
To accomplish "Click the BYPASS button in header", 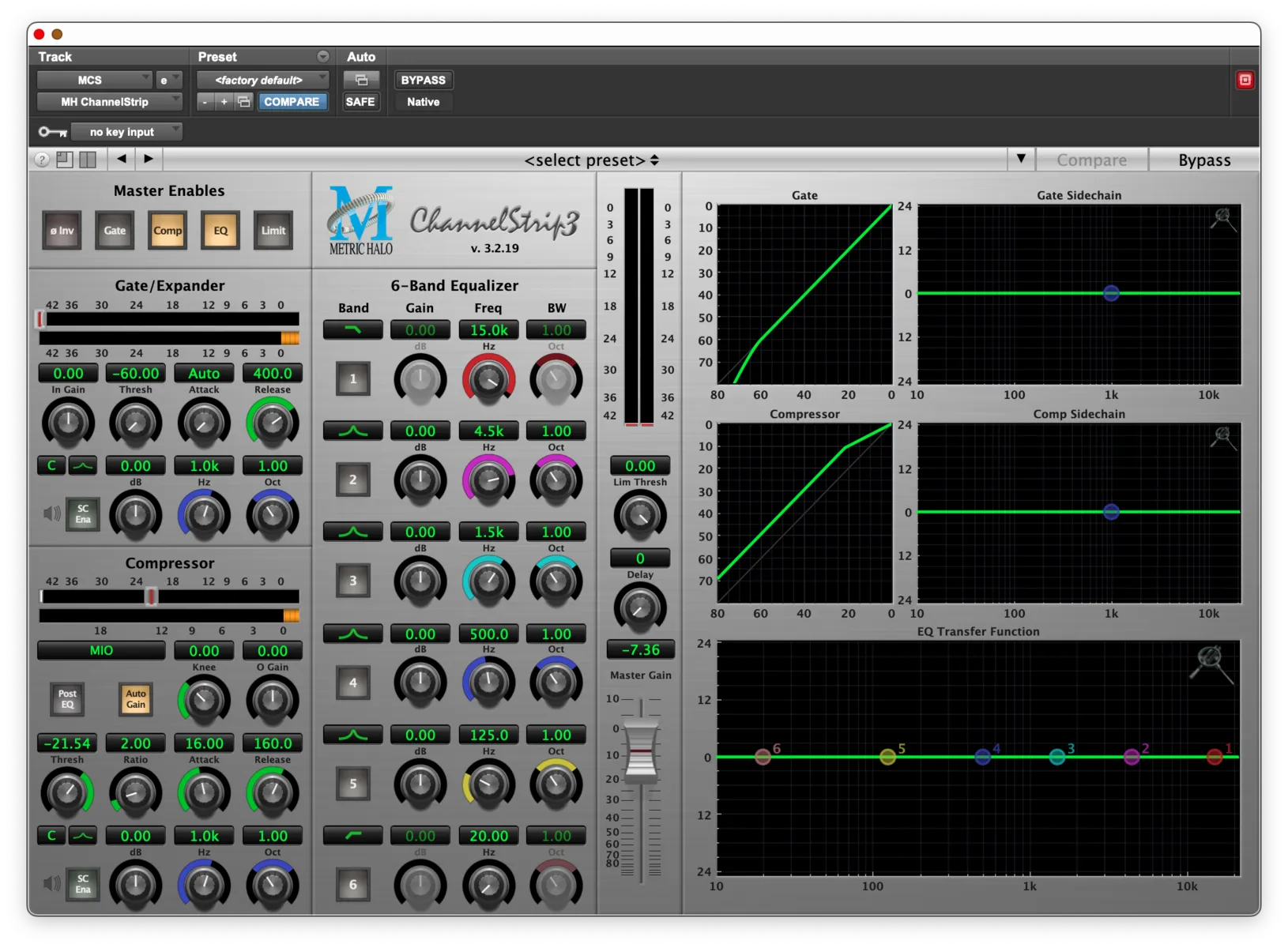I will point(424,80).
